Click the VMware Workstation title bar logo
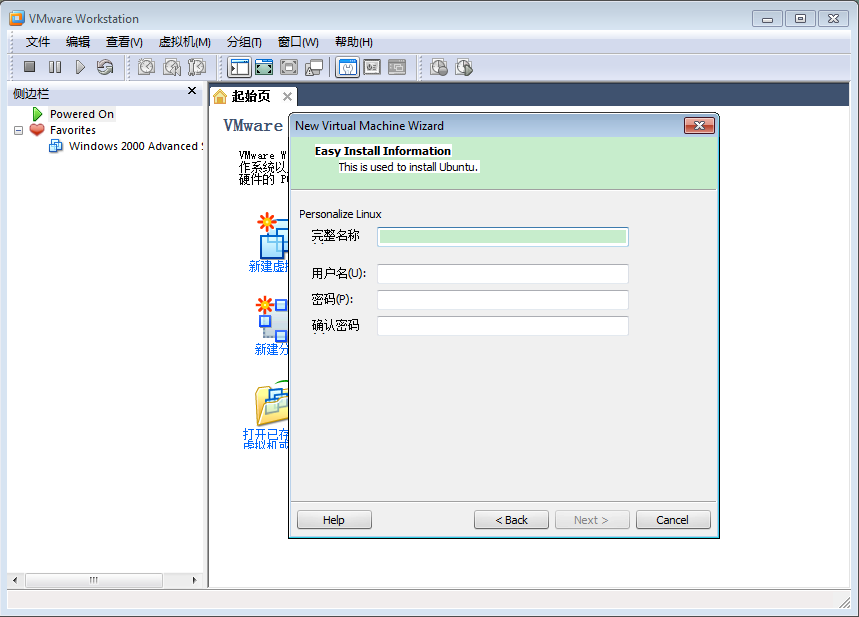The image size is (859, 617). (x=17, y=18)
